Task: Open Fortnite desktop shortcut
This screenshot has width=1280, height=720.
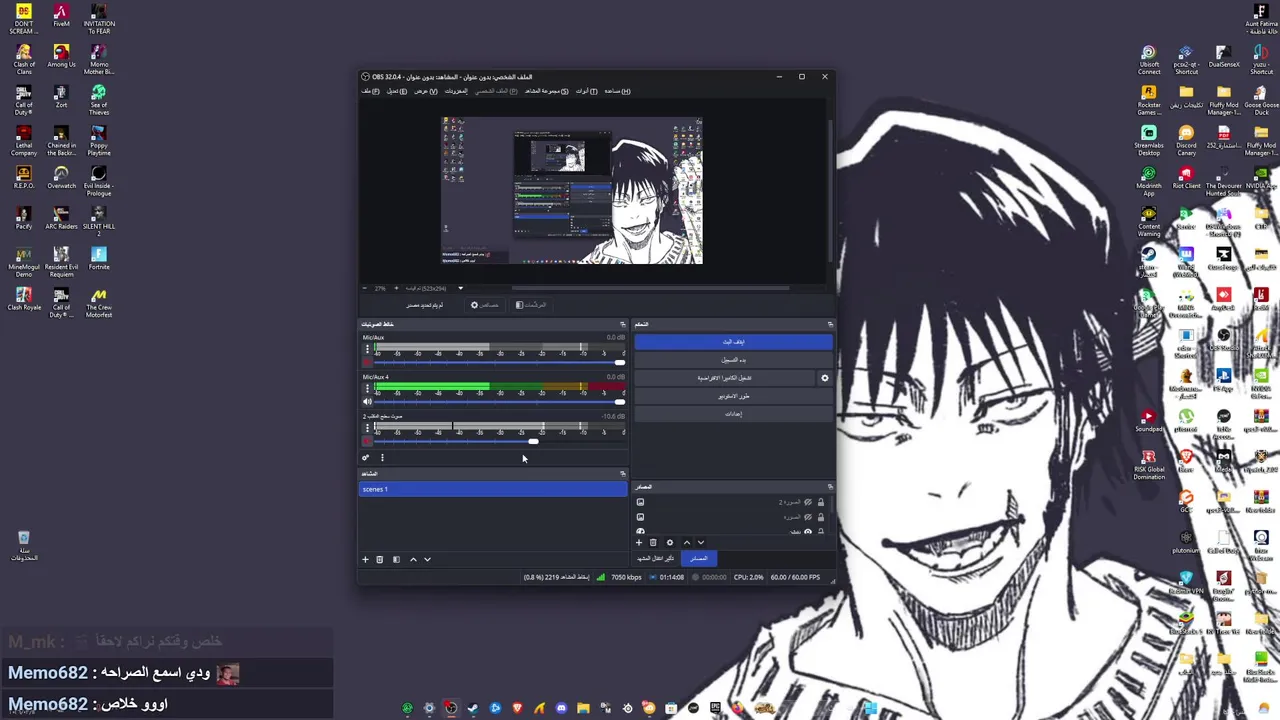Action: coord(98,258)
